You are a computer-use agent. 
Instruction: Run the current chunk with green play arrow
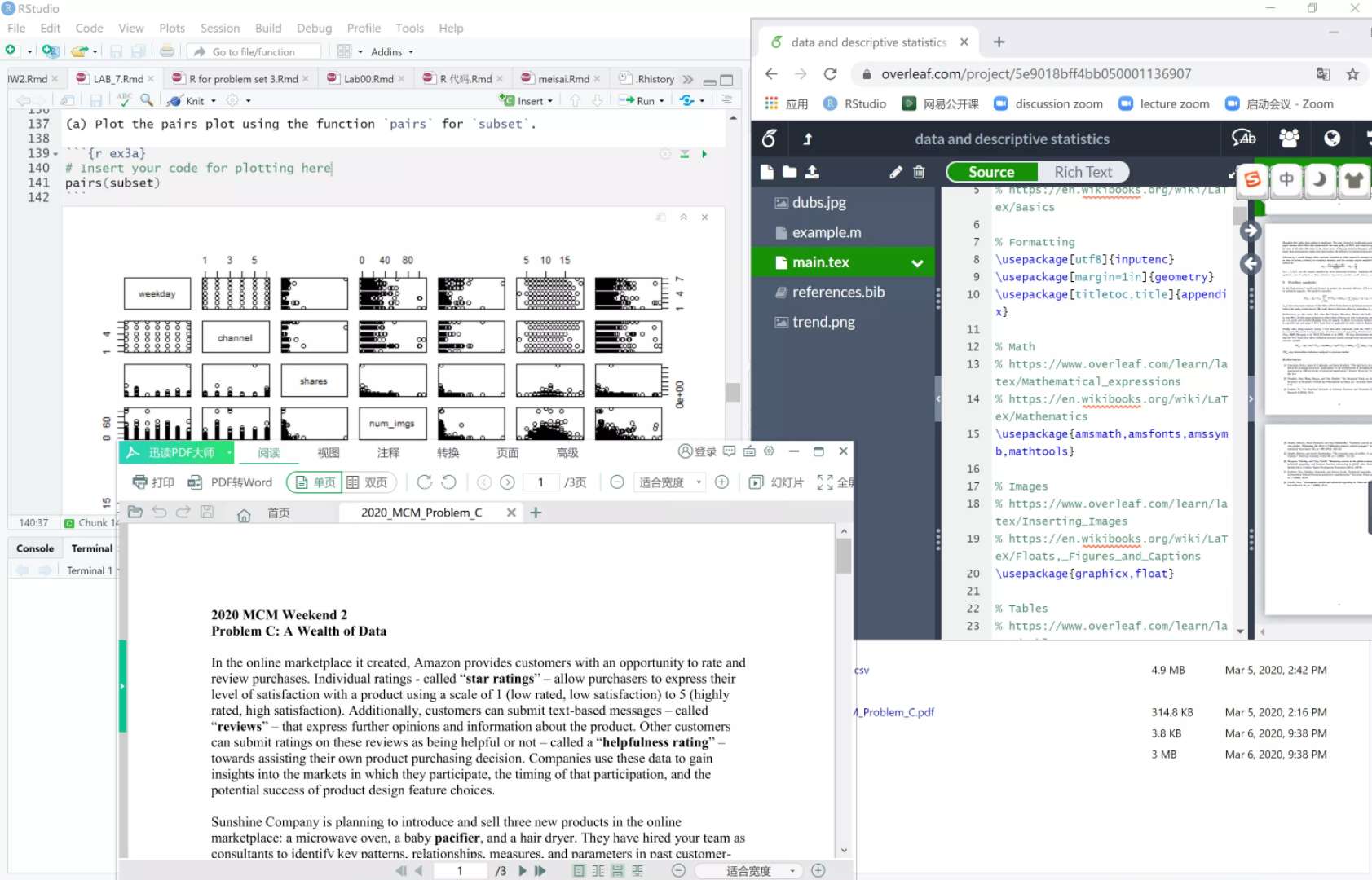[x=704, y=154]
